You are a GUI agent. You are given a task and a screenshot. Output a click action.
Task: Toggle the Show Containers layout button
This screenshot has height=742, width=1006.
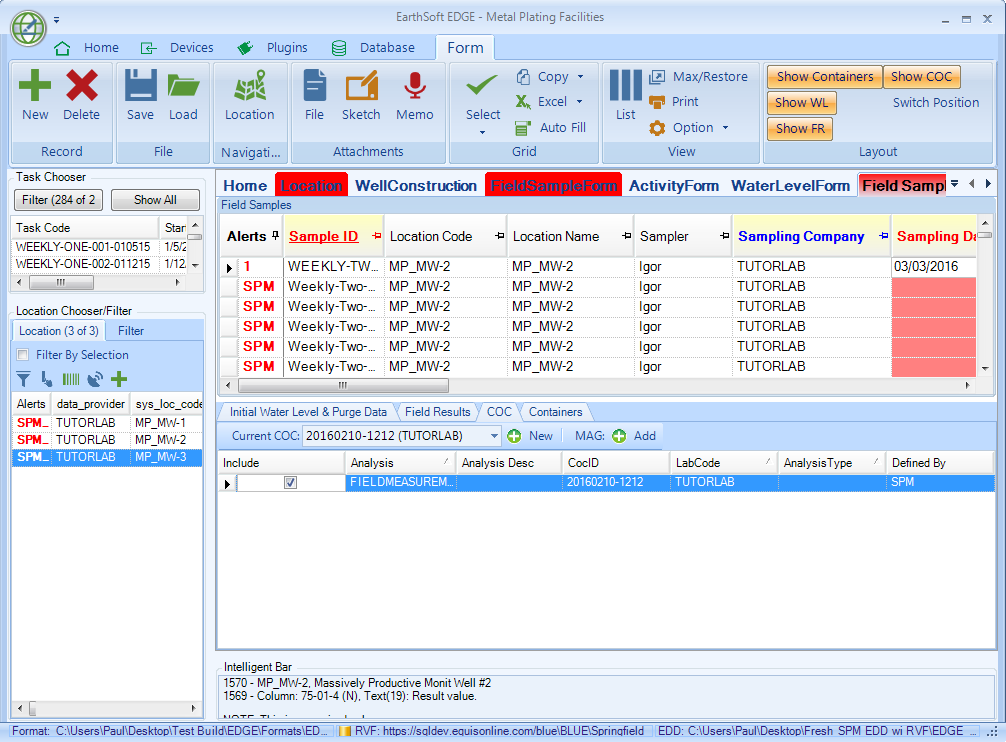824,77
